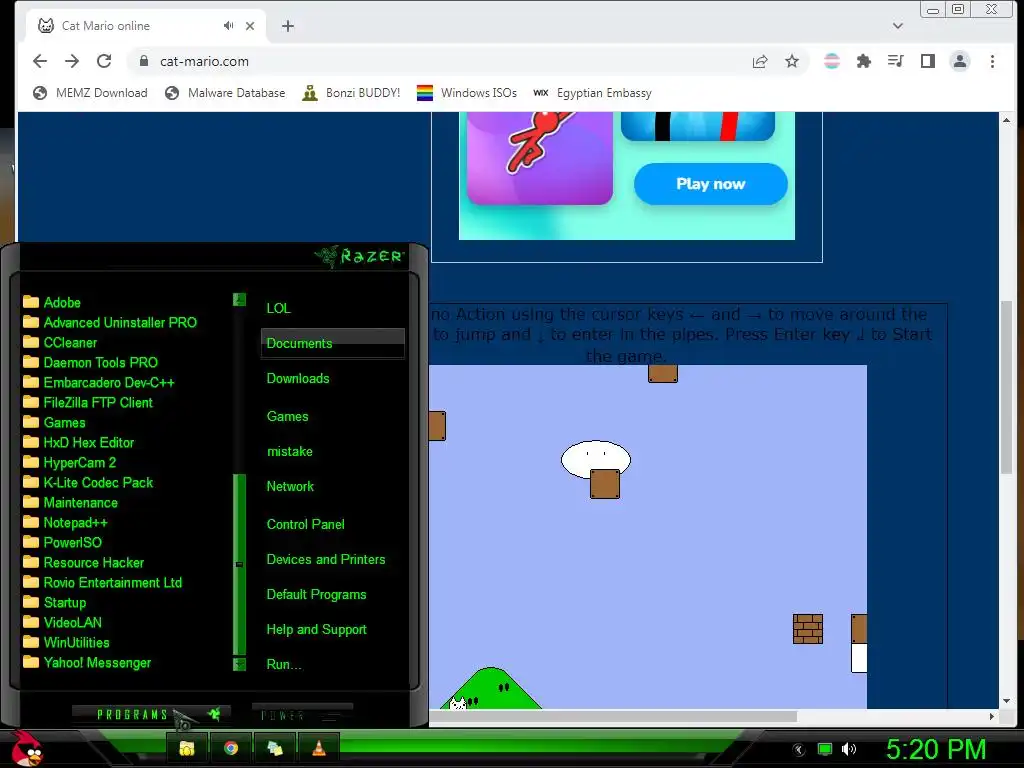This screenshot has width=1024, height=768.
Task: Open the MEMZ Download bookmark
Action: [x=90, y=93]
